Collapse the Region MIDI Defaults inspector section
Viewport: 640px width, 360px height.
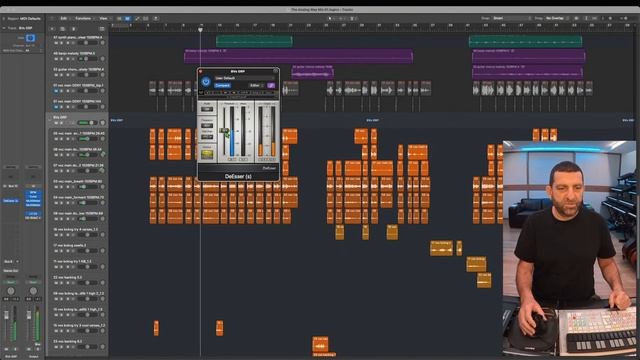point(4,18)
